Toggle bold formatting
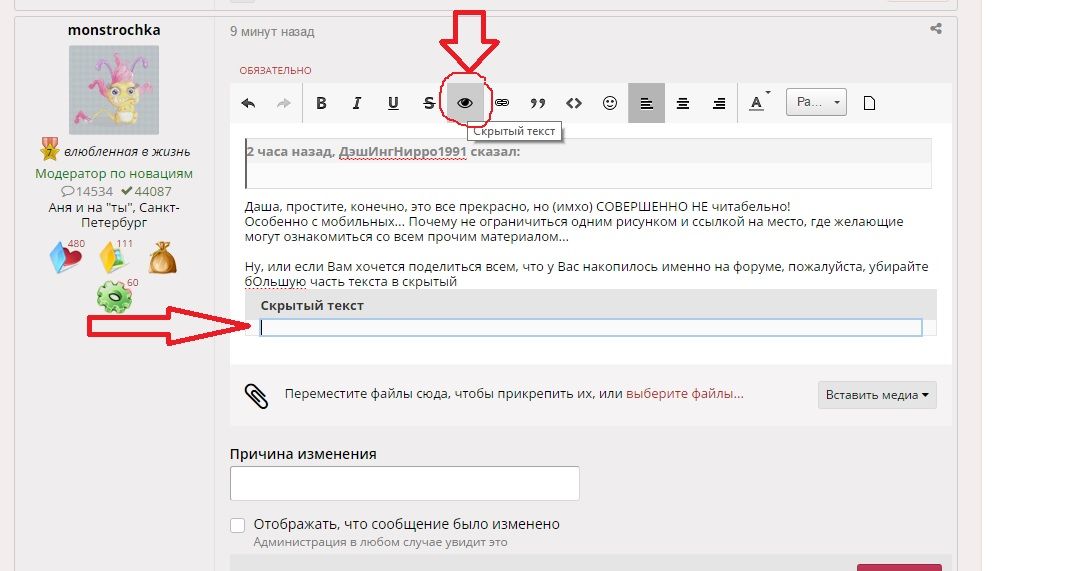 (321, 103)
